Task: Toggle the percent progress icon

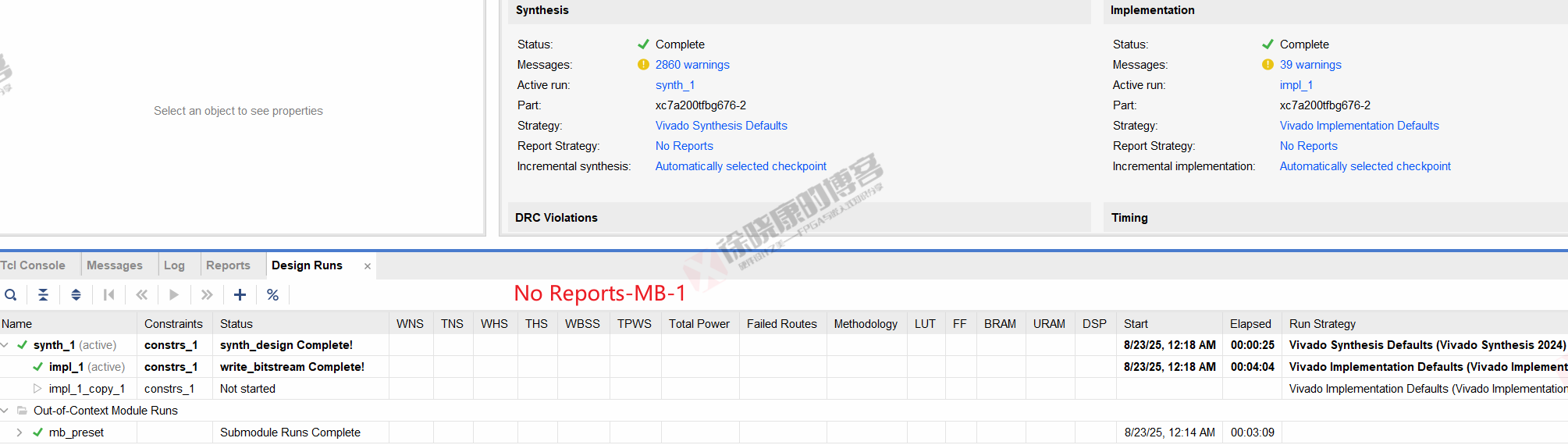Action: [272, 294]
